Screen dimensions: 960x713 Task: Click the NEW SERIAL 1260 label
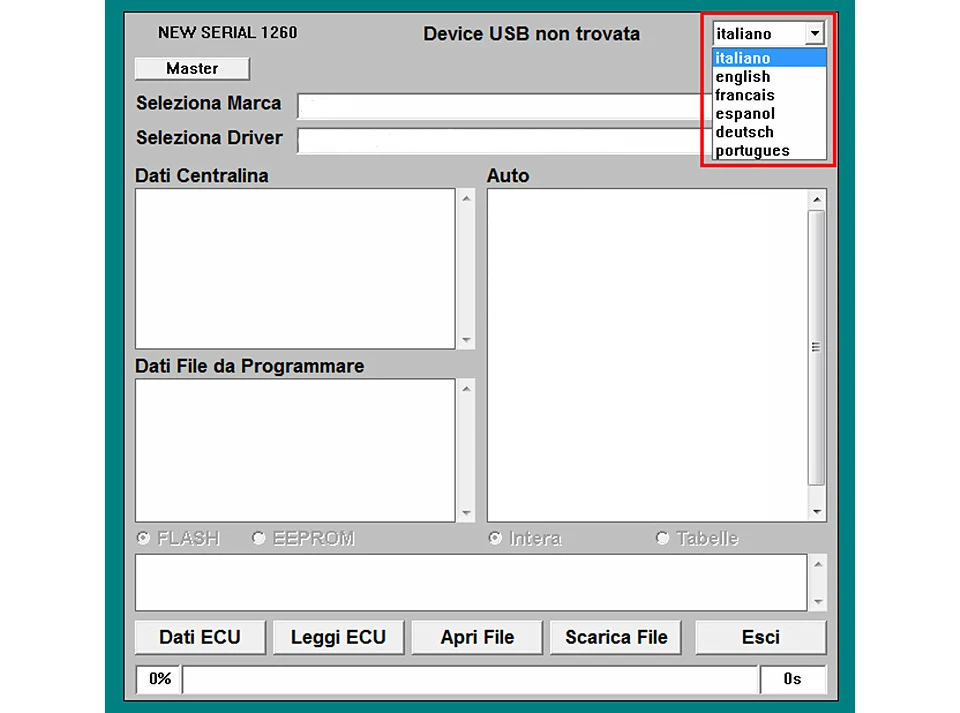pos(228,32)
